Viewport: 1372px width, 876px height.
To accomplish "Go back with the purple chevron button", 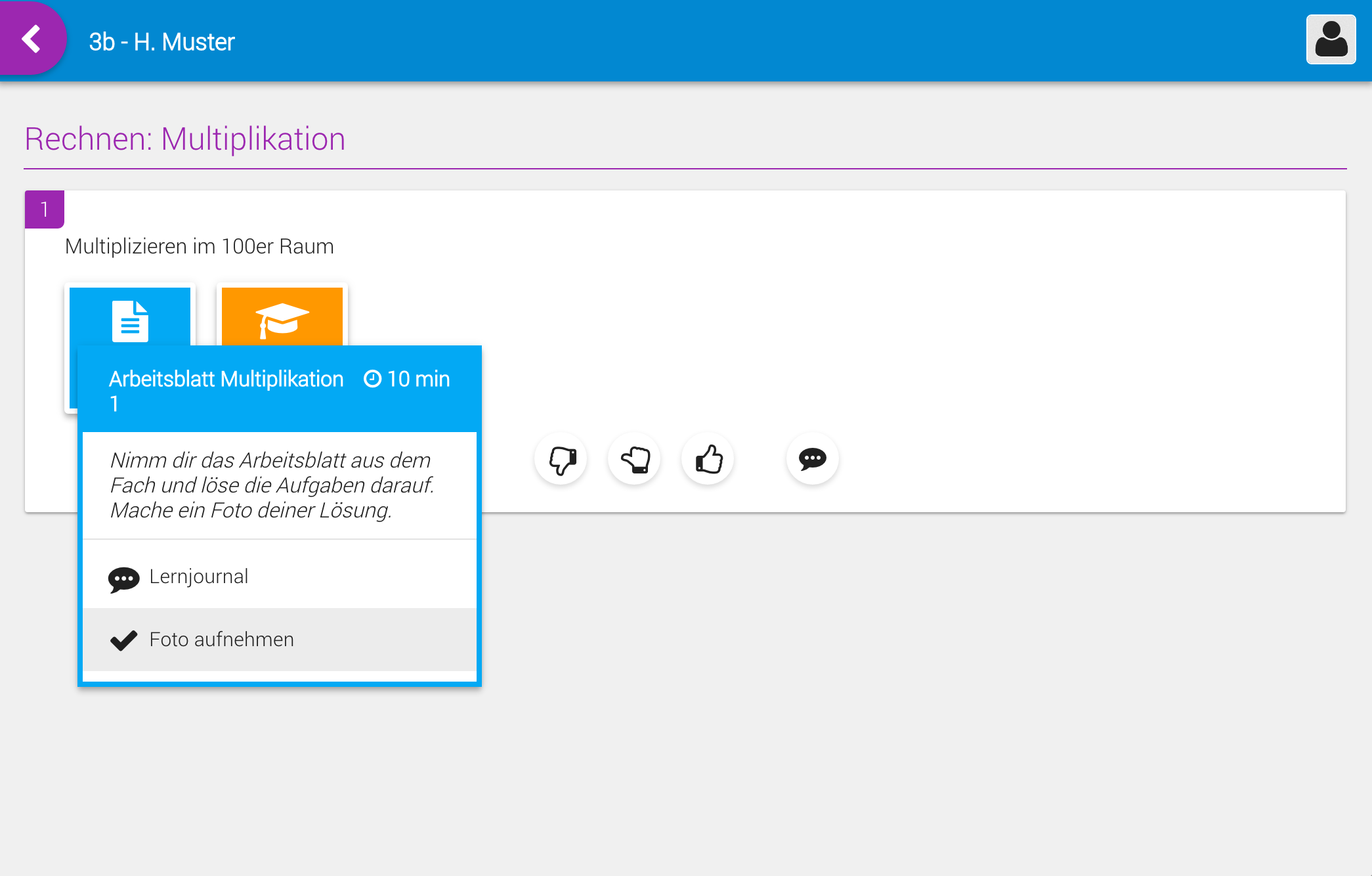I will pos(32,39).
